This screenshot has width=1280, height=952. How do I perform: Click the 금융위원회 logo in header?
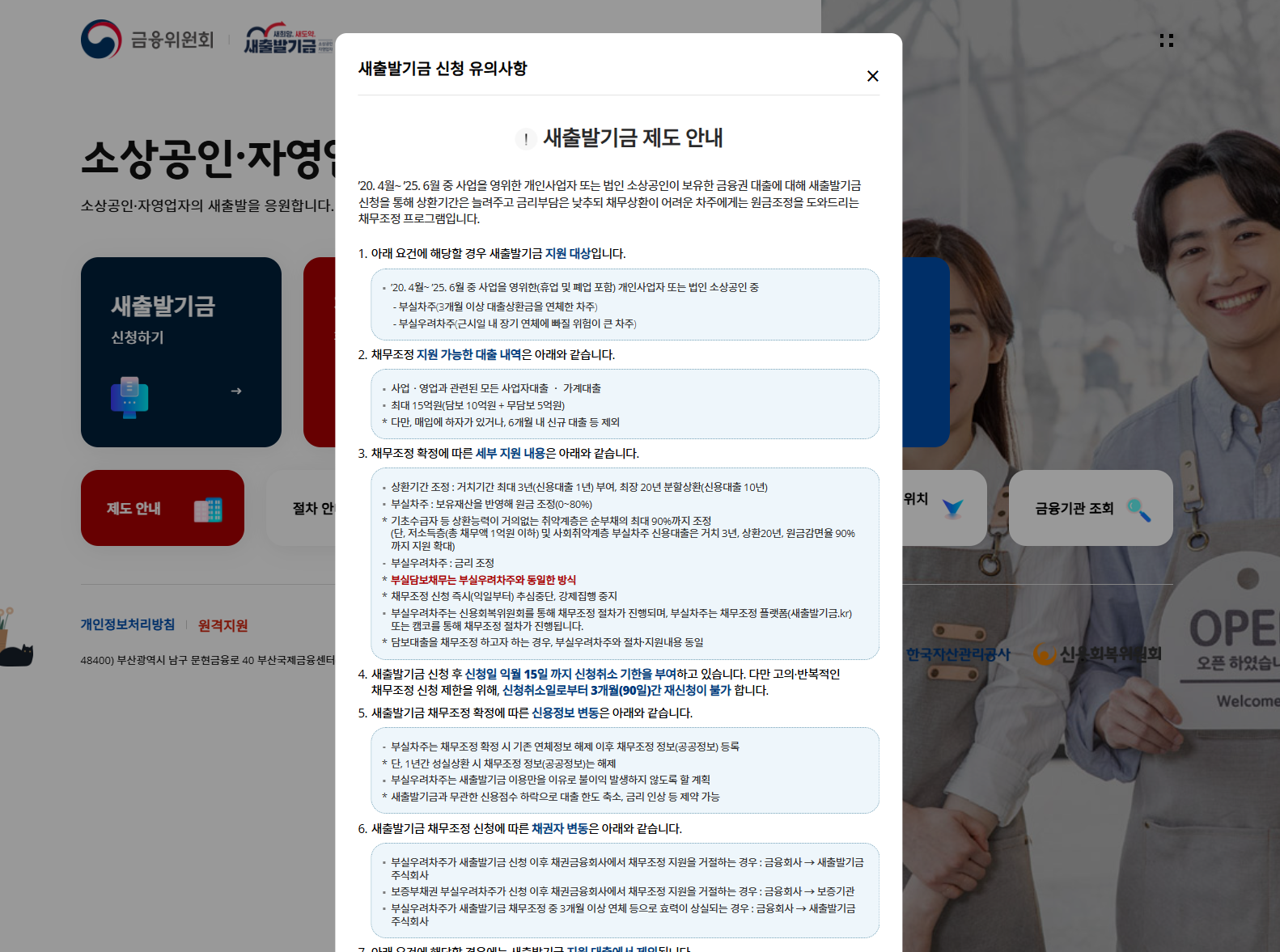click(147, 39)
